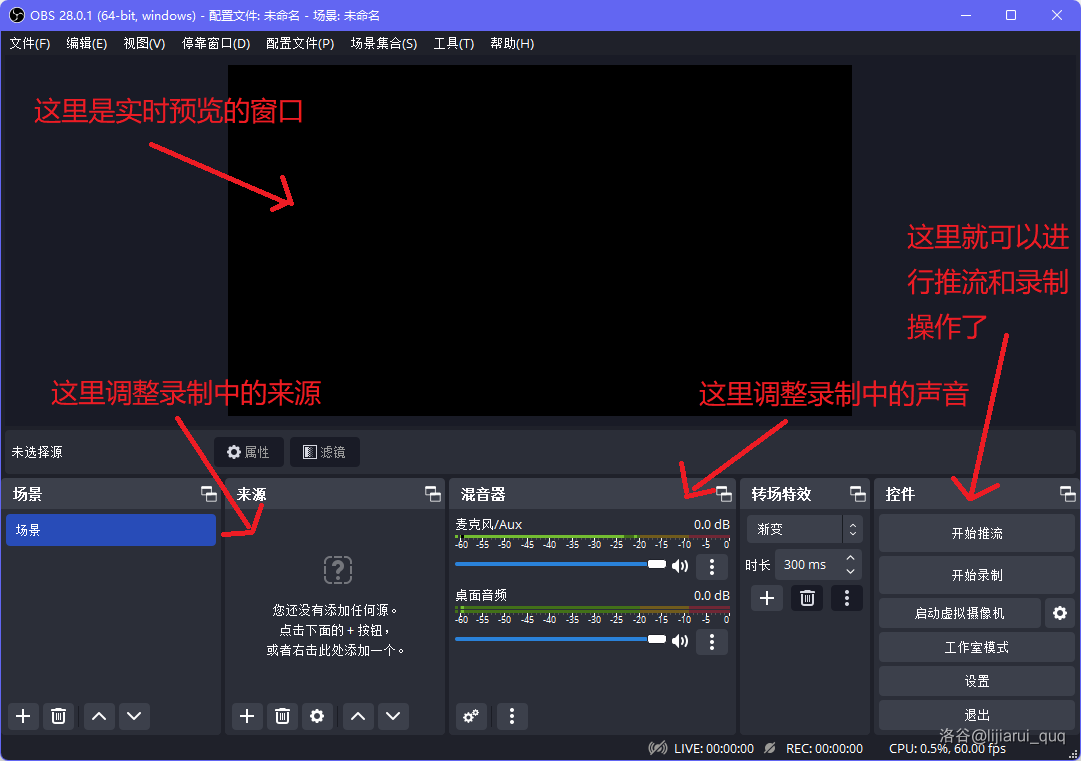Undock the 来源 panel

432,494
